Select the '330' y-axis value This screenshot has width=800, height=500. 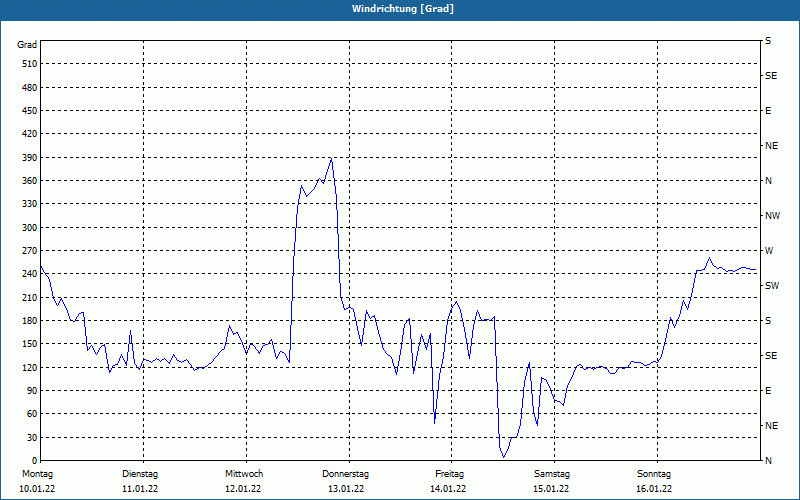click(30, 204)
